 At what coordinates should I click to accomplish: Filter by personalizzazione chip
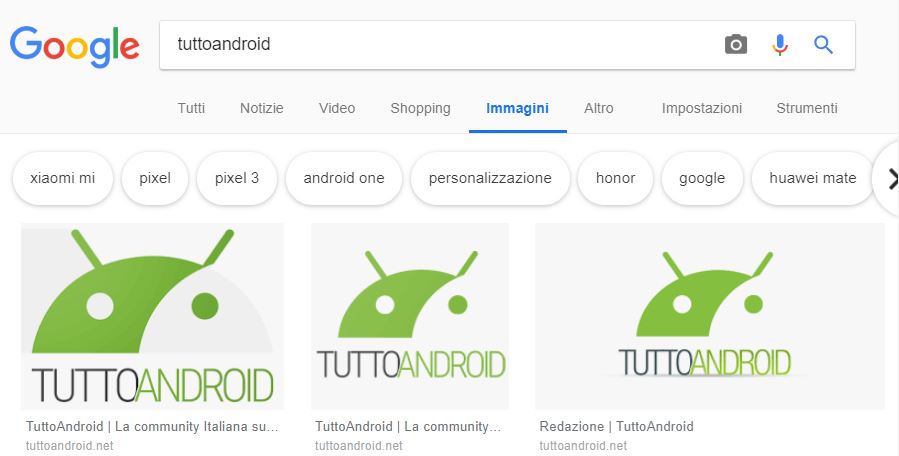pyautogui.click(x=490, y=178)
